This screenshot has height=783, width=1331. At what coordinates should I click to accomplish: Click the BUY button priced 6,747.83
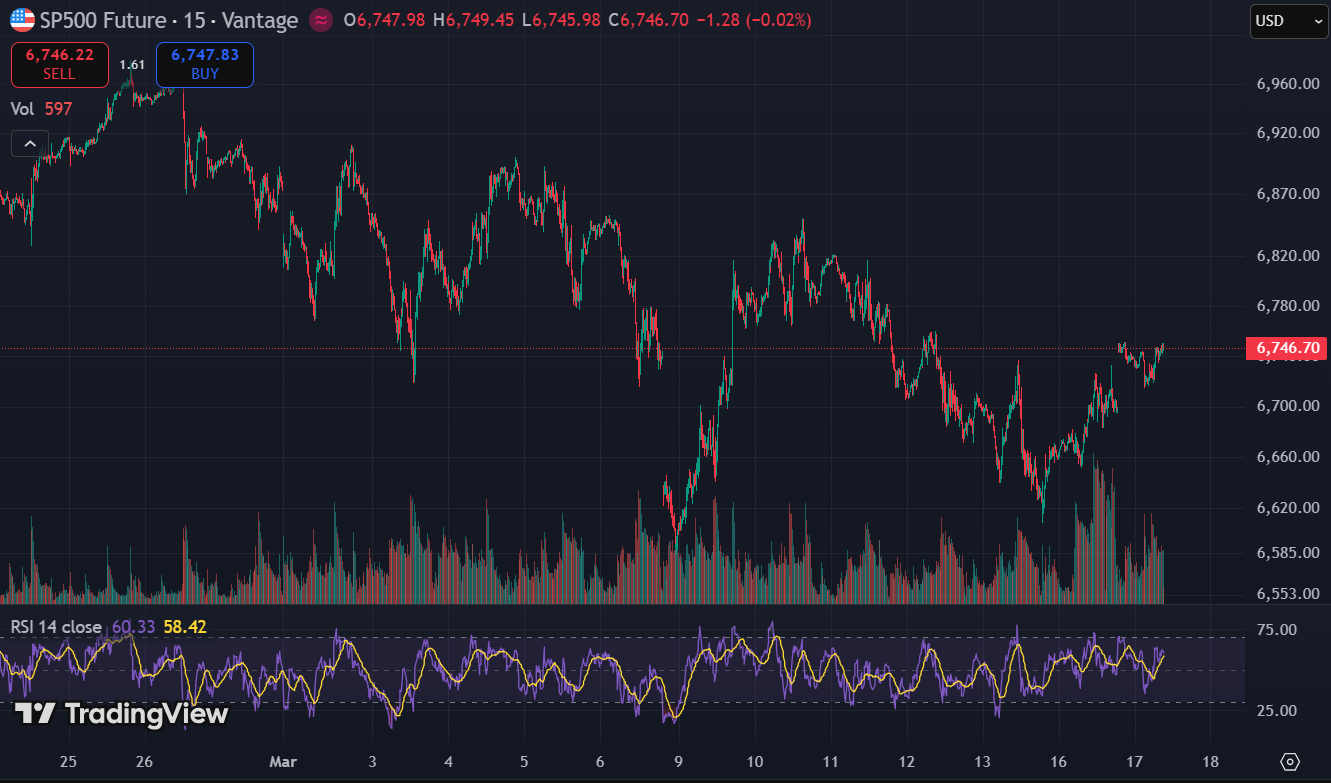204,64
